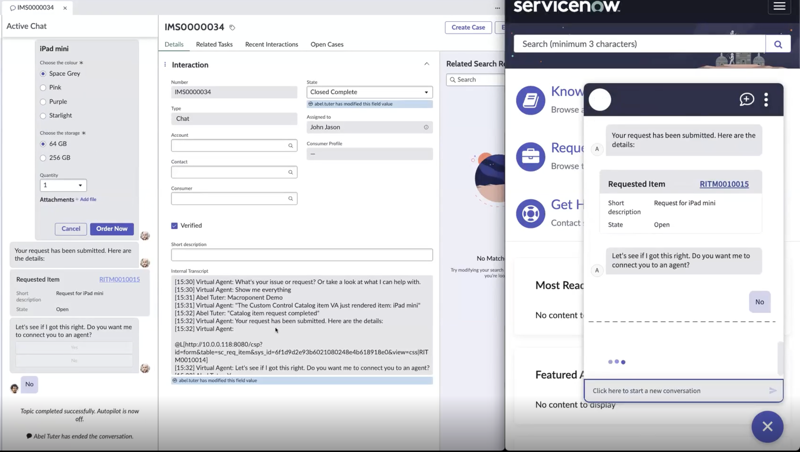Click the No reply bubble in portal chat
Screen dimensions: 800x452
(x=760, y=302)
